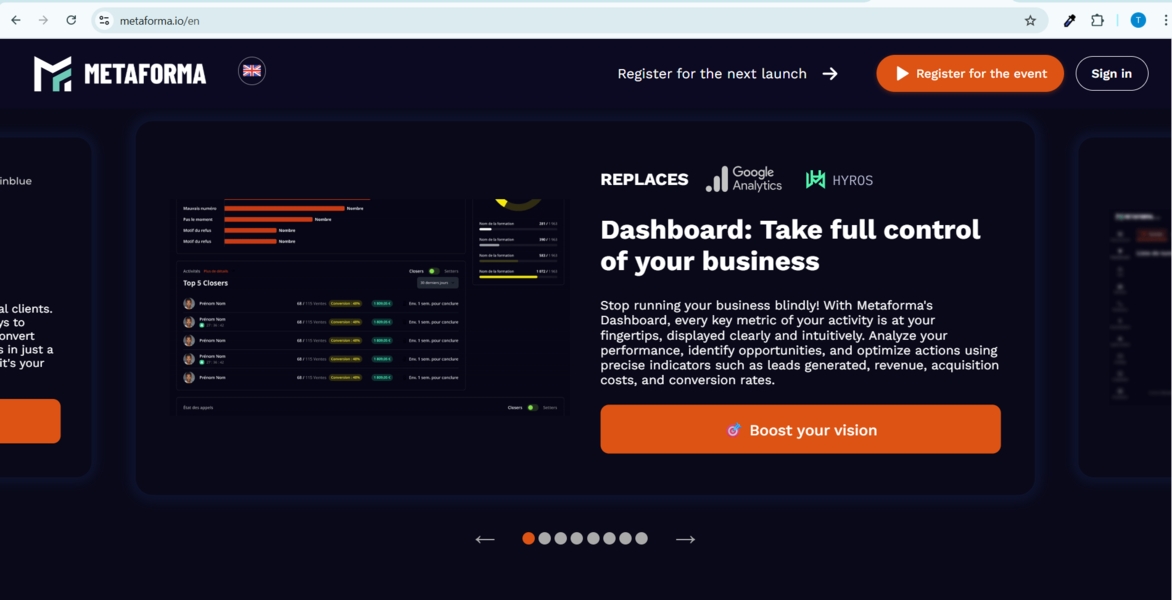Click the Sign in button
This screenshot has height=600, width=1172.
pos(1111,73)
